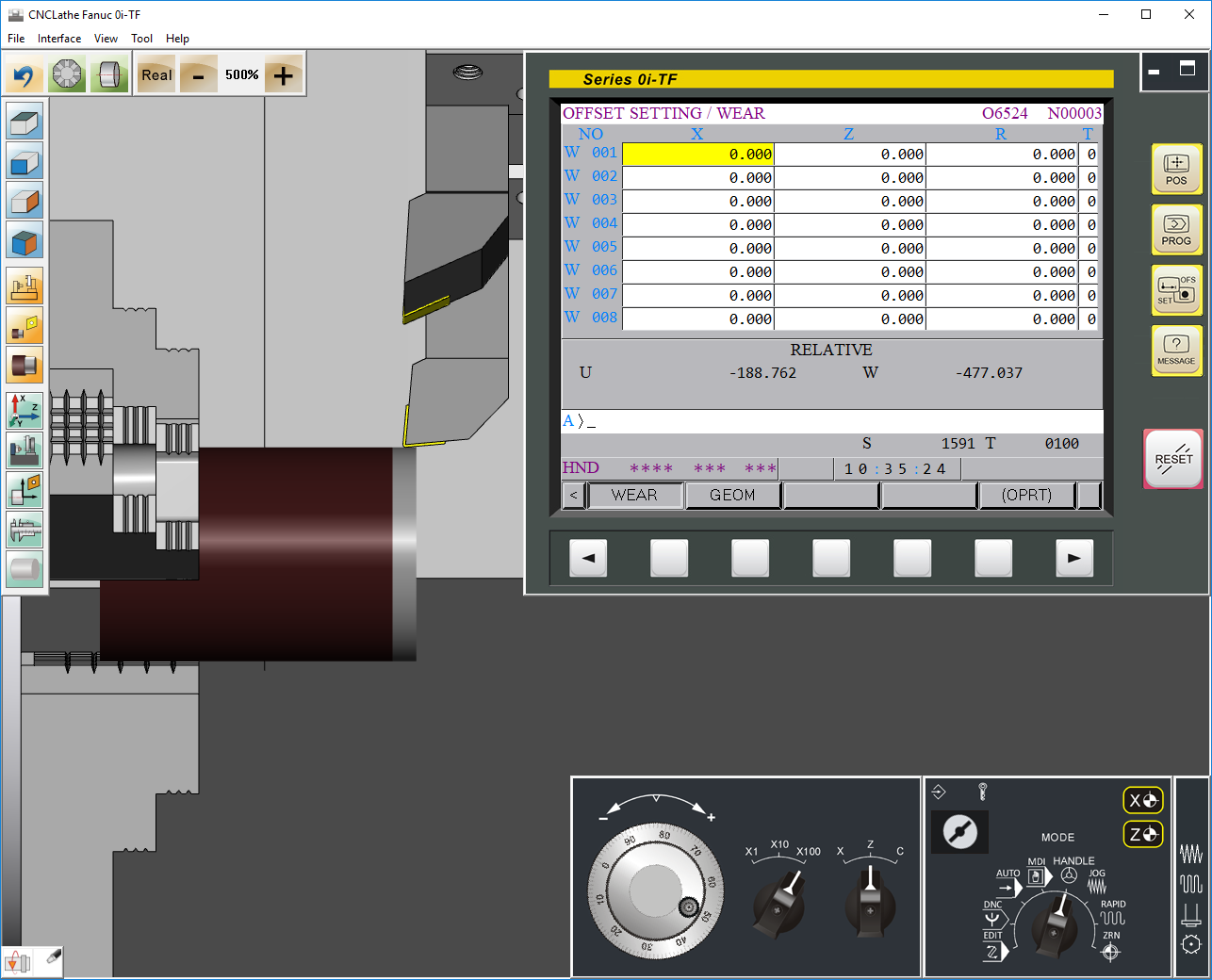This screenshot has height=980, width=1212.
Task: Open the Tool menu
Action: [141, 39]
